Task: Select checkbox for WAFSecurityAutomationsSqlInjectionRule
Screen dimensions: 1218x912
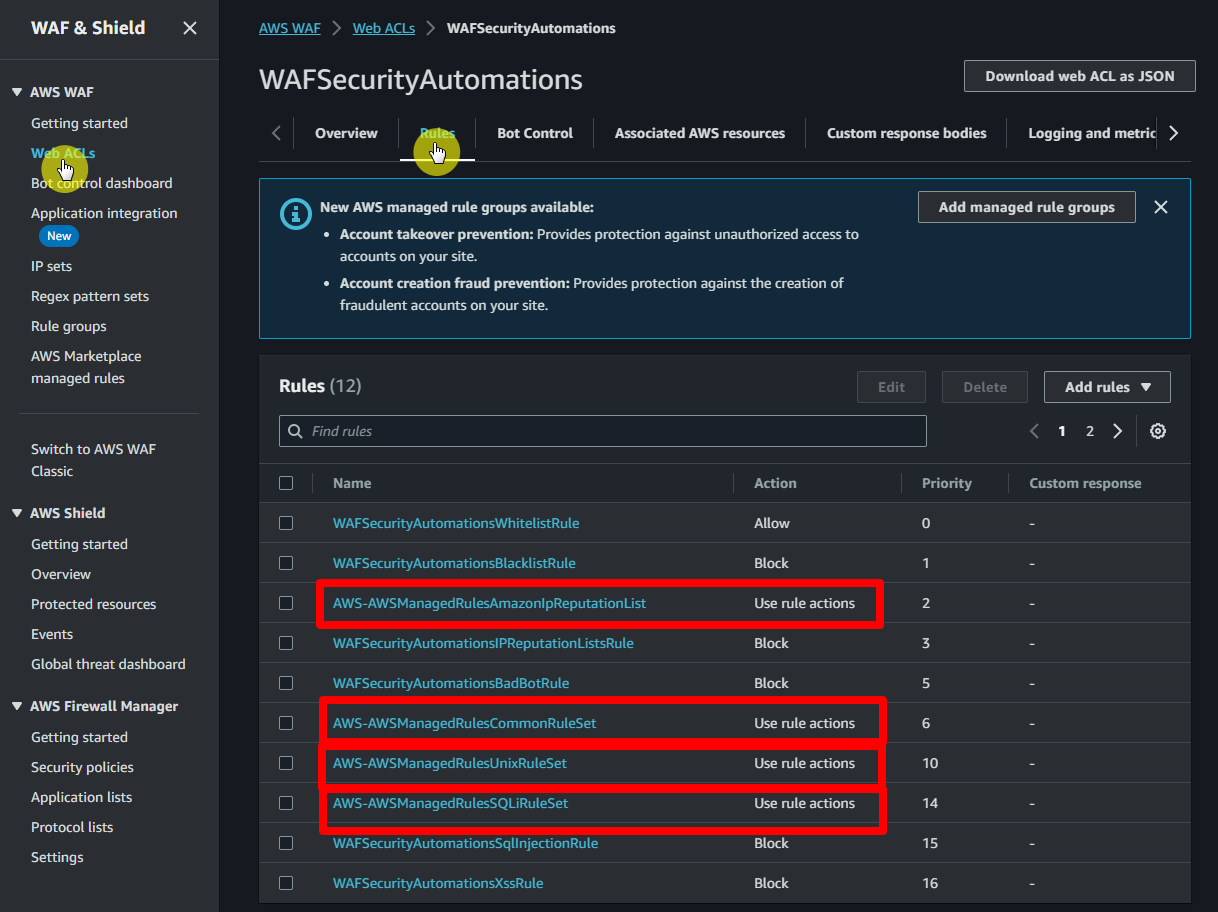Action: [x=286, y=843]
